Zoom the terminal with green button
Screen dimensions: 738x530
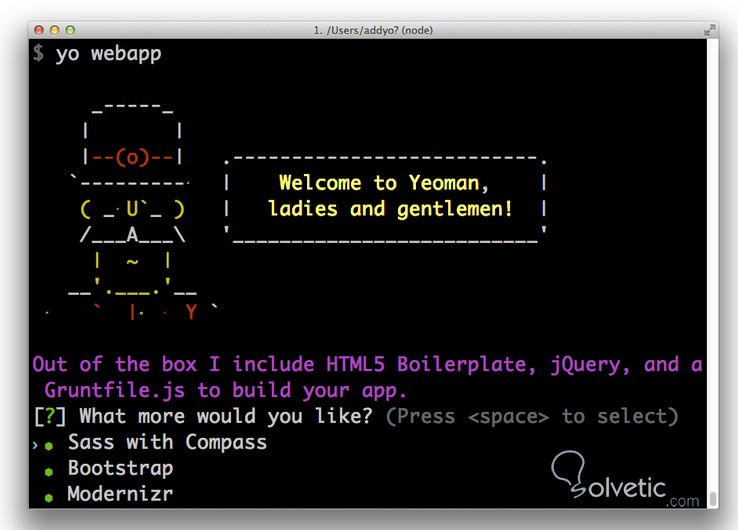coord(70,30)
